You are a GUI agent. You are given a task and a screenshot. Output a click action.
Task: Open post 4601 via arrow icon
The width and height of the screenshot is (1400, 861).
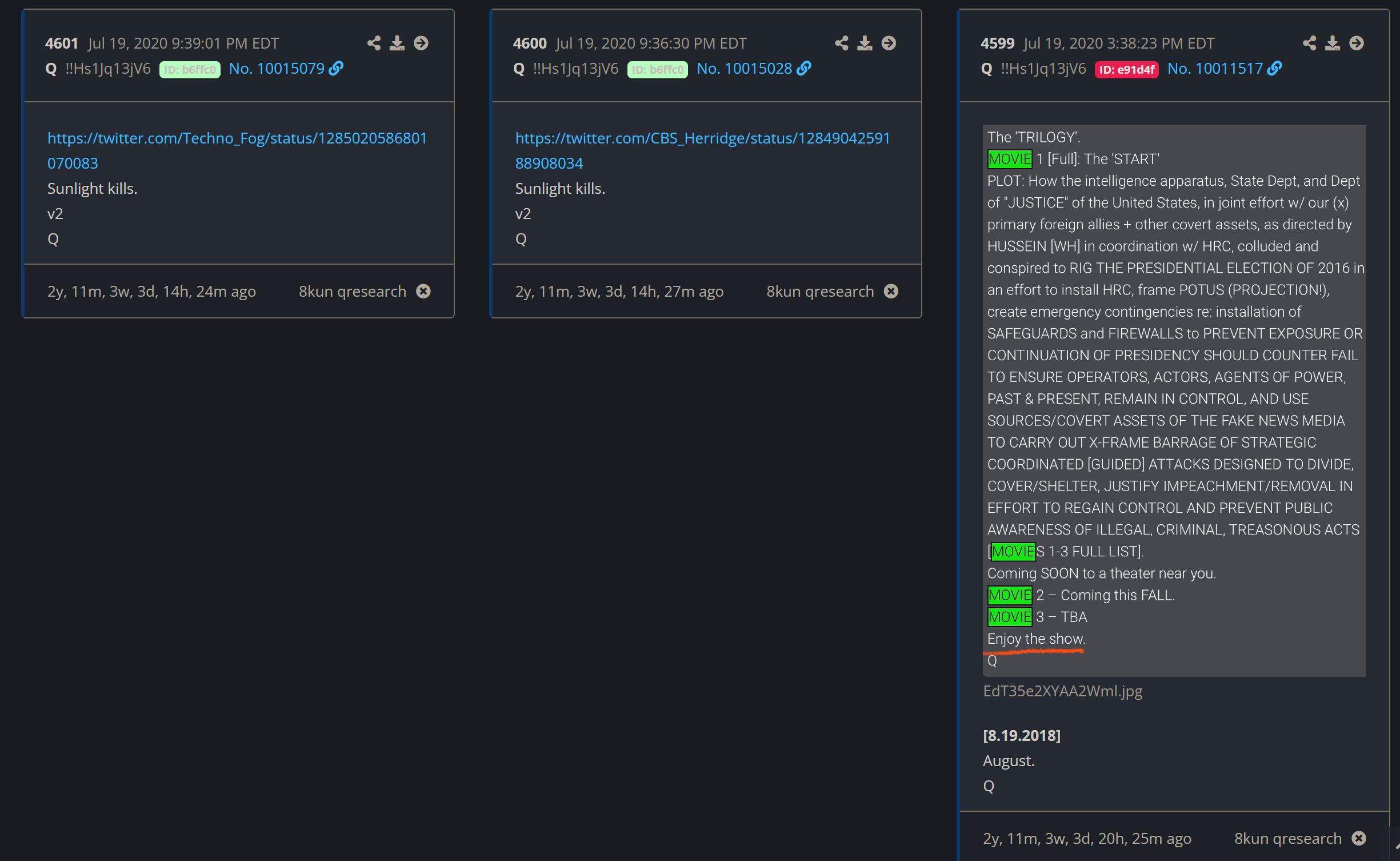[x=421, y=43]
